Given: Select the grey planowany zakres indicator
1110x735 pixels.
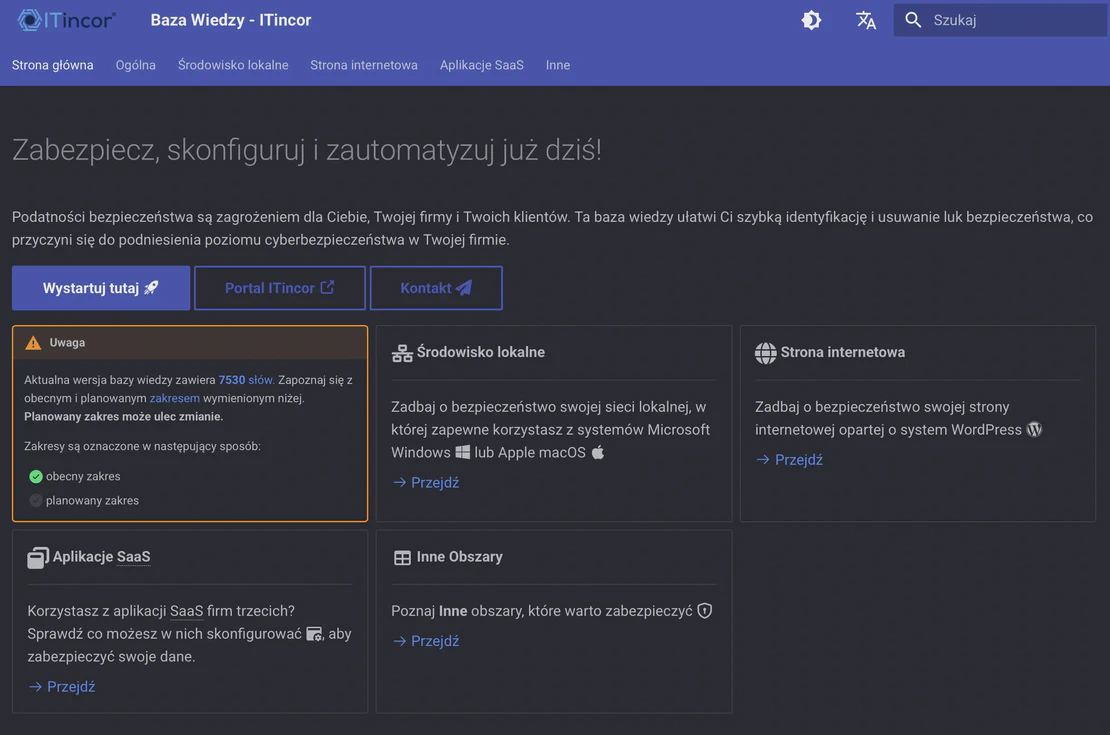Looking at the screenshot, I should pyautogui.click(x=33, y=500).
